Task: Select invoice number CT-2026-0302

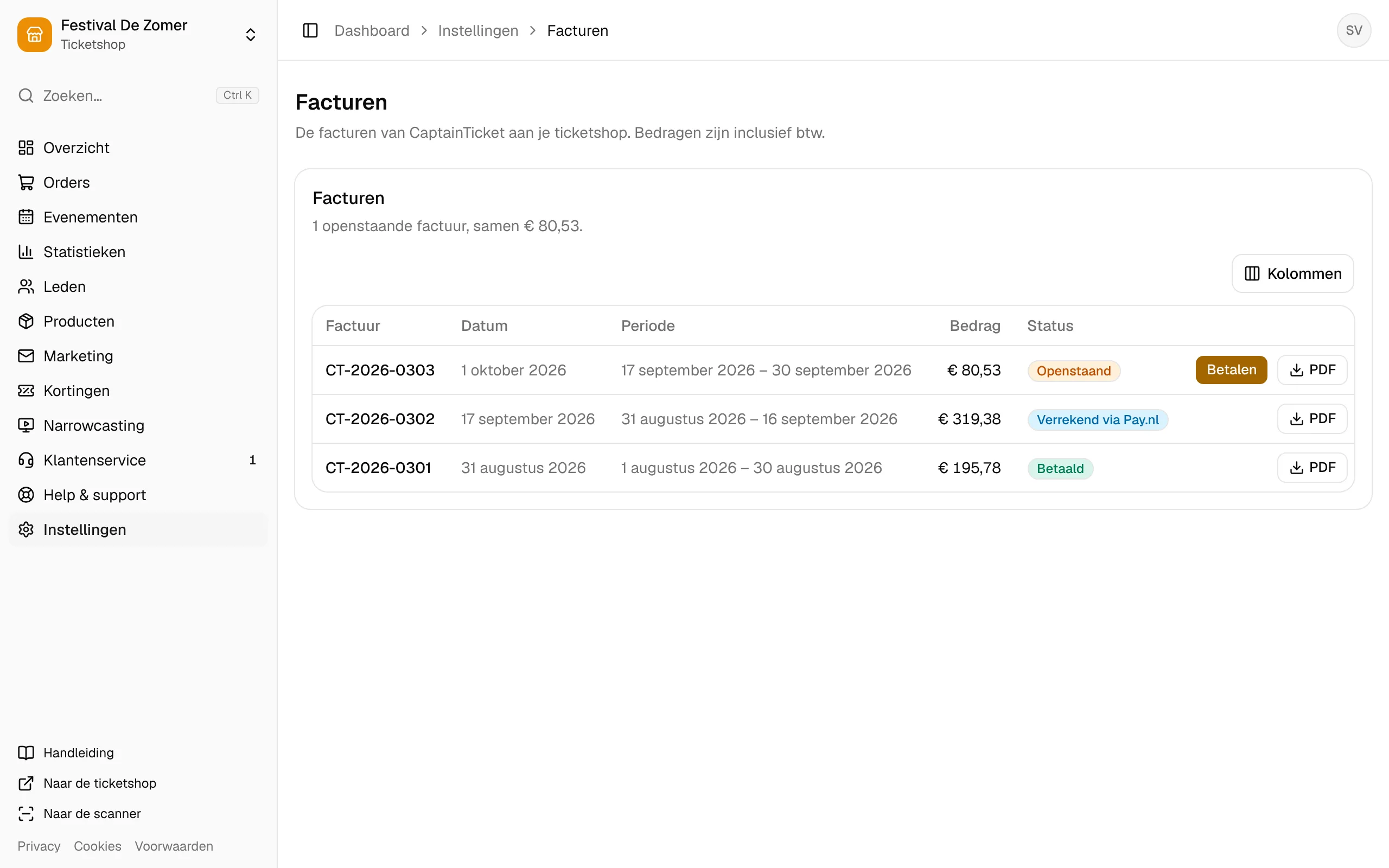Action: (x=380, y=419)
